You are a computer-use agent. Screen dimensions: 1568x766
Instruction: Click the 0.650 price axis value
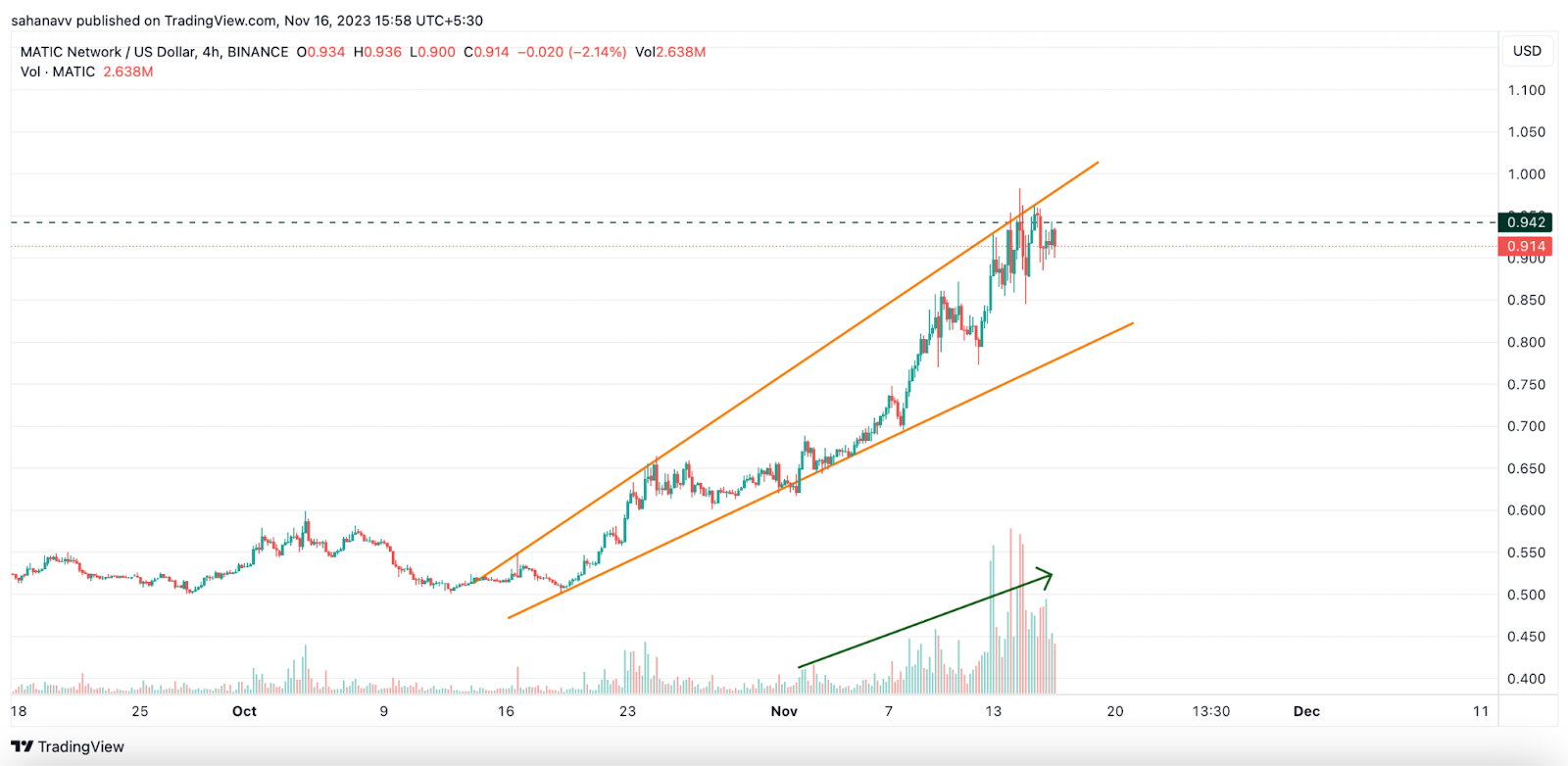pyautogui.click(x=1526, y=468)
